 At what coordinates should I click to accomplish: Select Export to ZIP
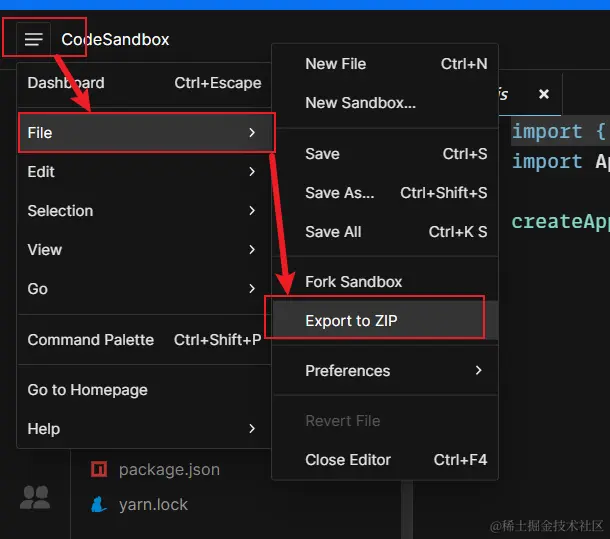click(385, 320)
